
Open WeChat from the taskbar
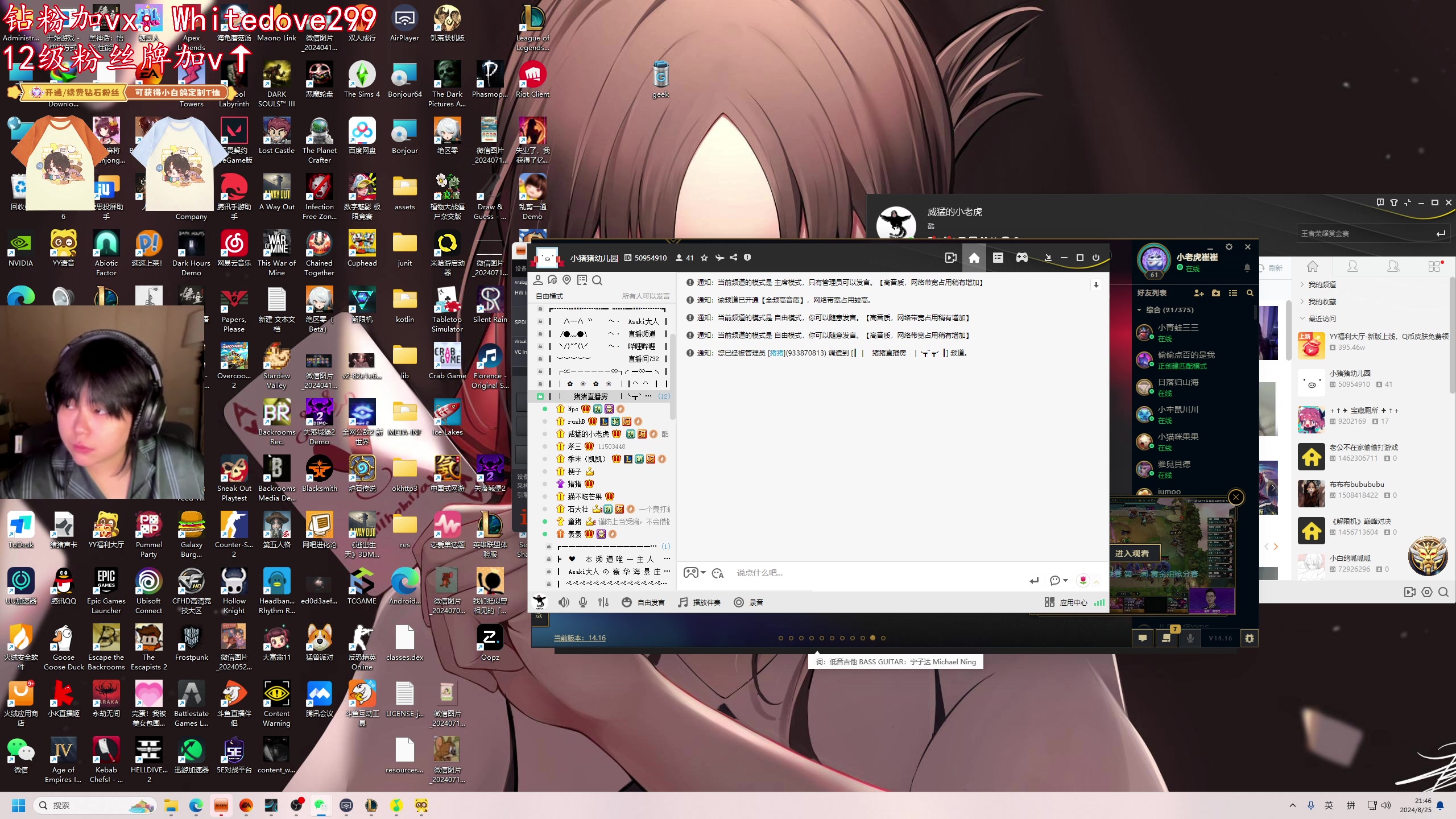click(321, 805)
